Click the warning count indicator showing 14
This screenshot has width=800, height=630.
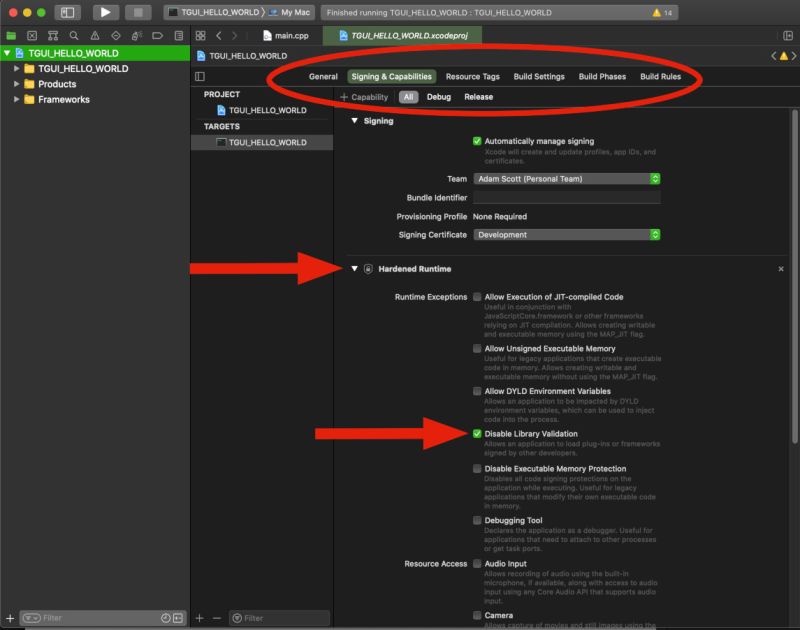662,13
